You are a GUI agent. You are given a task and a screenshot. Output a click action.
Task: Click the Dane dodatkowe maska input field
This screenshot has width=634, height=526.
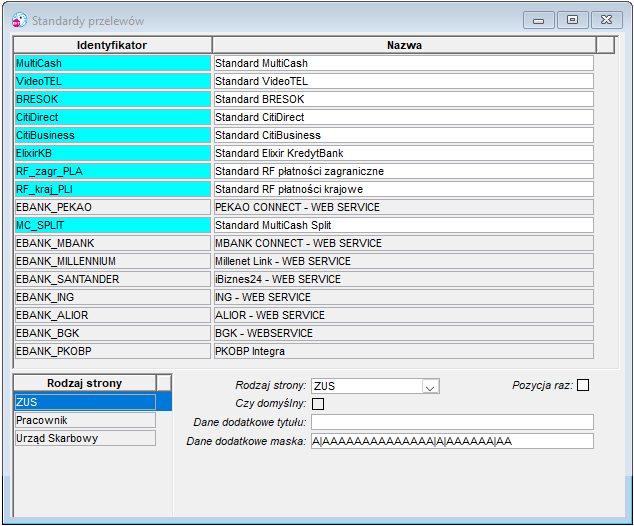coord(452,441)
